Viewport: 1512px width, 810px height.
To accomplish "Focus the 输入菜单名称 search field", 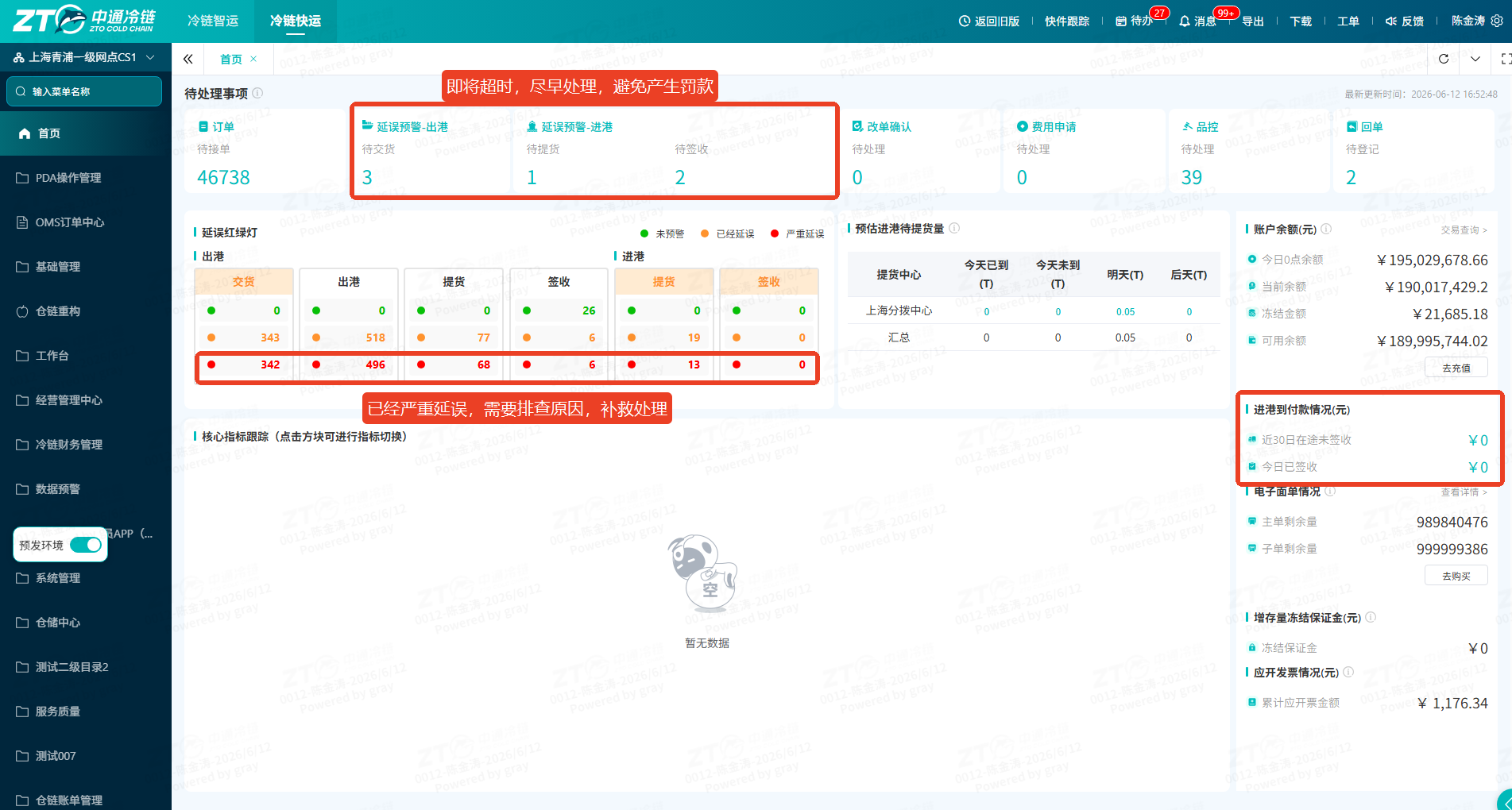I will 85,91.
